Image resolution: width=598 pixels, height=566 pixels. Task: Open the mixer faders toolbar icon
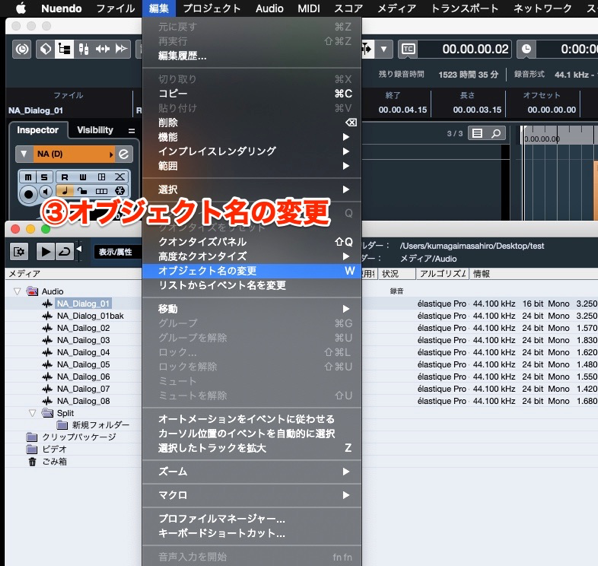[84, 49]
